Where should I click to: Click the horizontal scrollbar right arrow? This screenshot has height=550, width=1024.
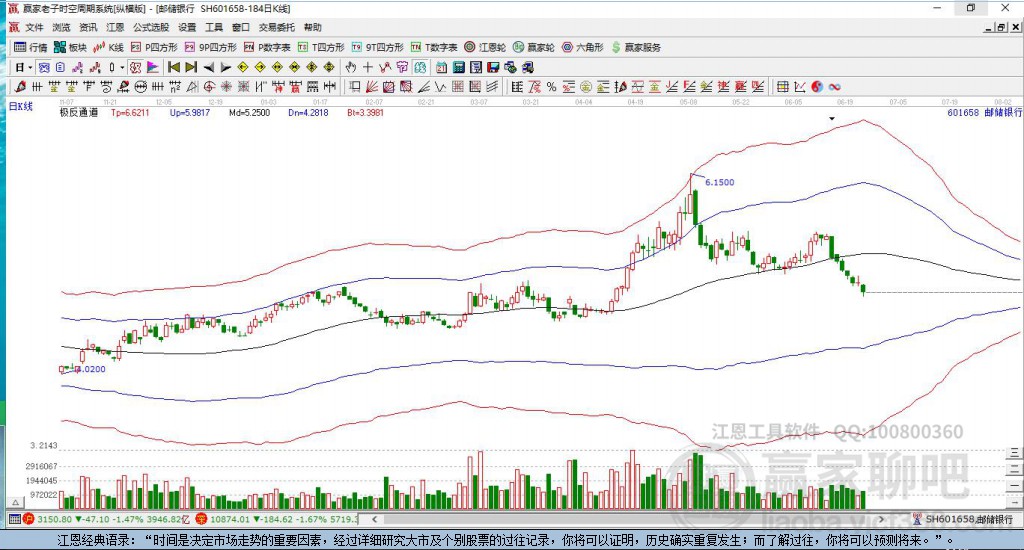(x=881, y=519)
